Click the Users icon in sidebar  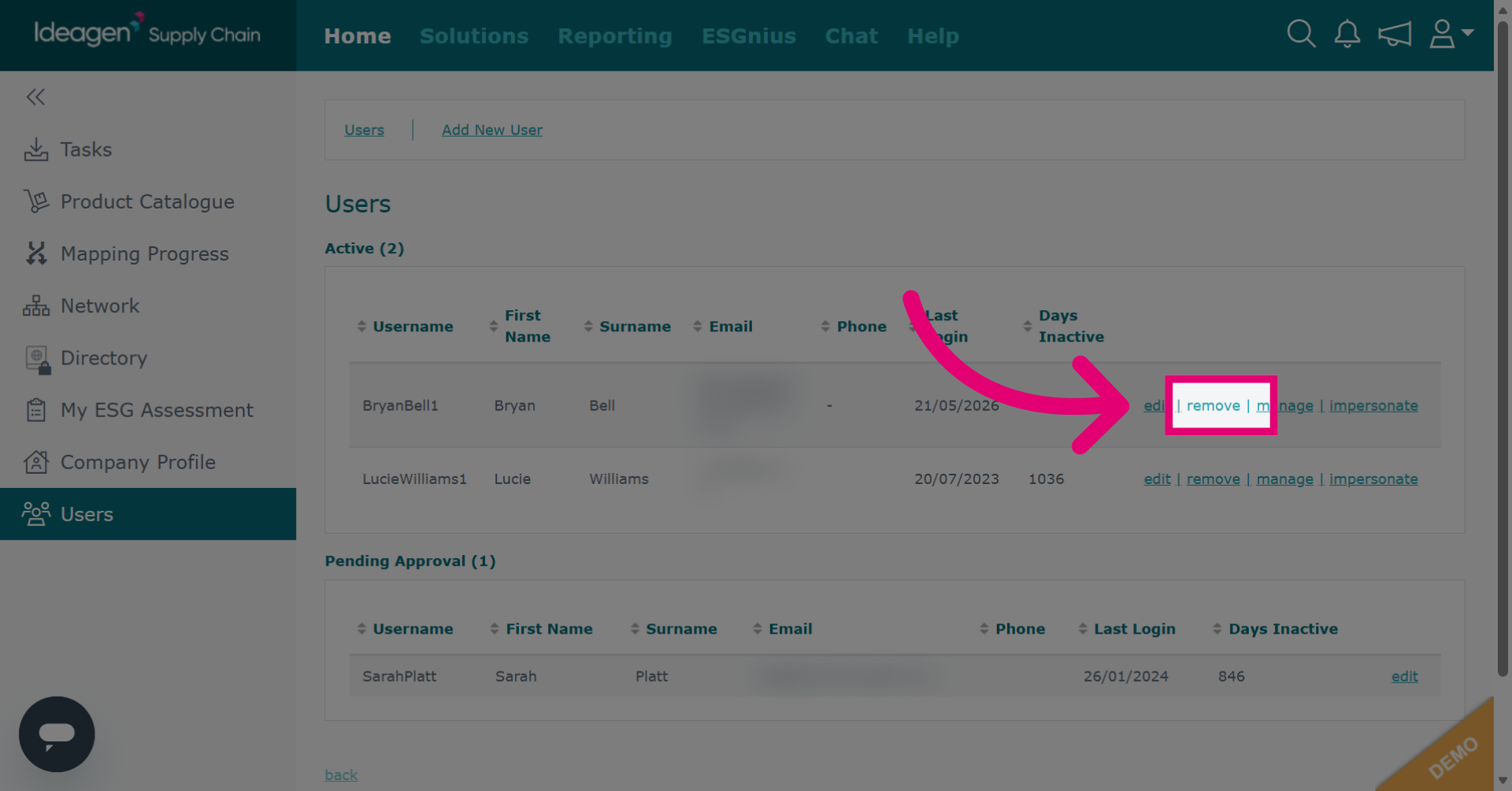click(x=35, y=514)
